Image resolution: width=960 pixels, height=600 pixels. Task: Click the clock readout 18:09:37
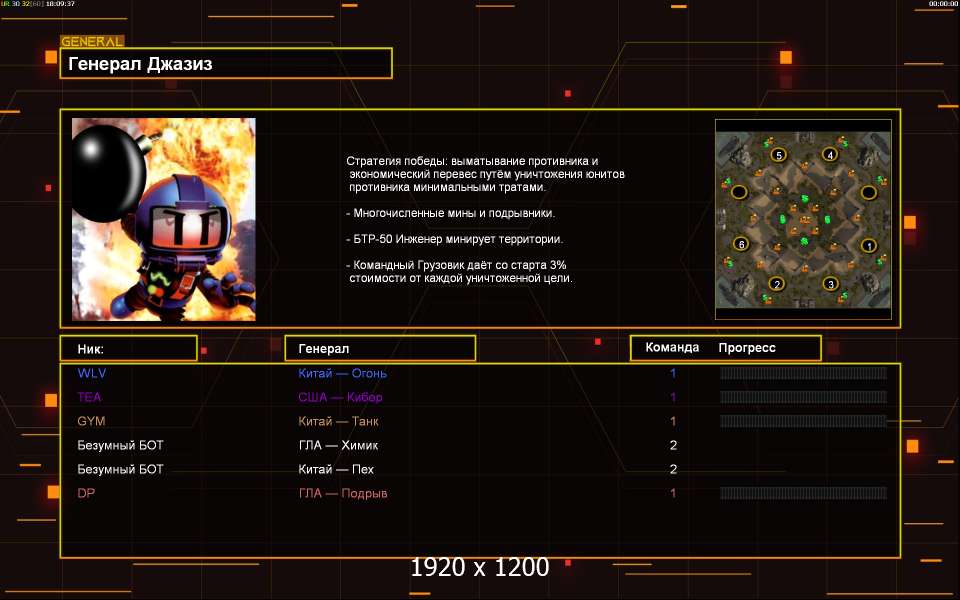60,4
